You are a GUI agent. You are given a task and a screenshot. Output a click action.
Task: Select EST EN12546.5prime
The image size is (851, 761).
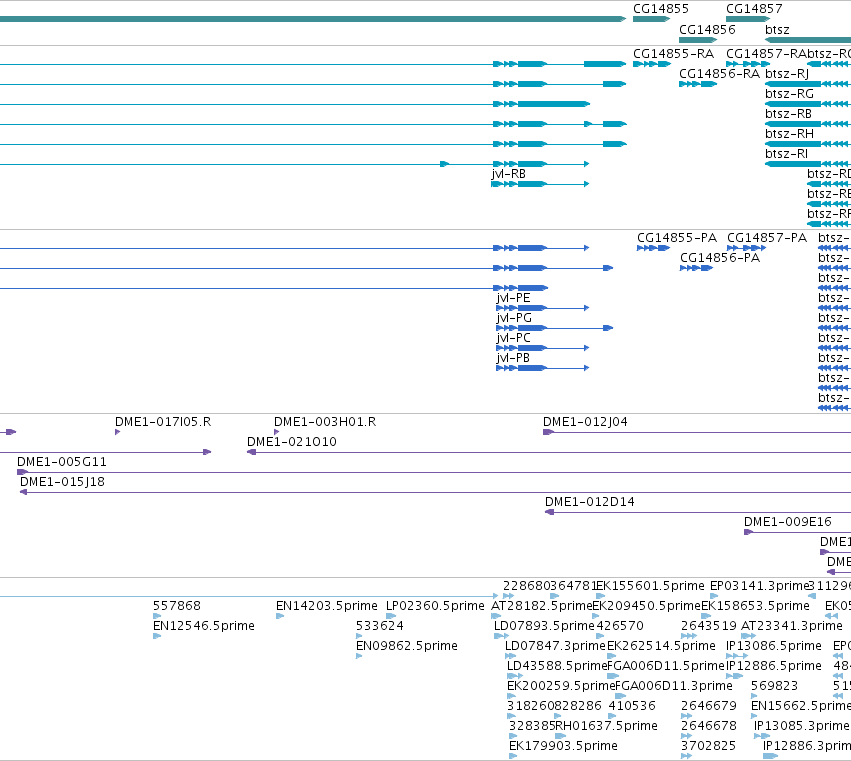204,626
